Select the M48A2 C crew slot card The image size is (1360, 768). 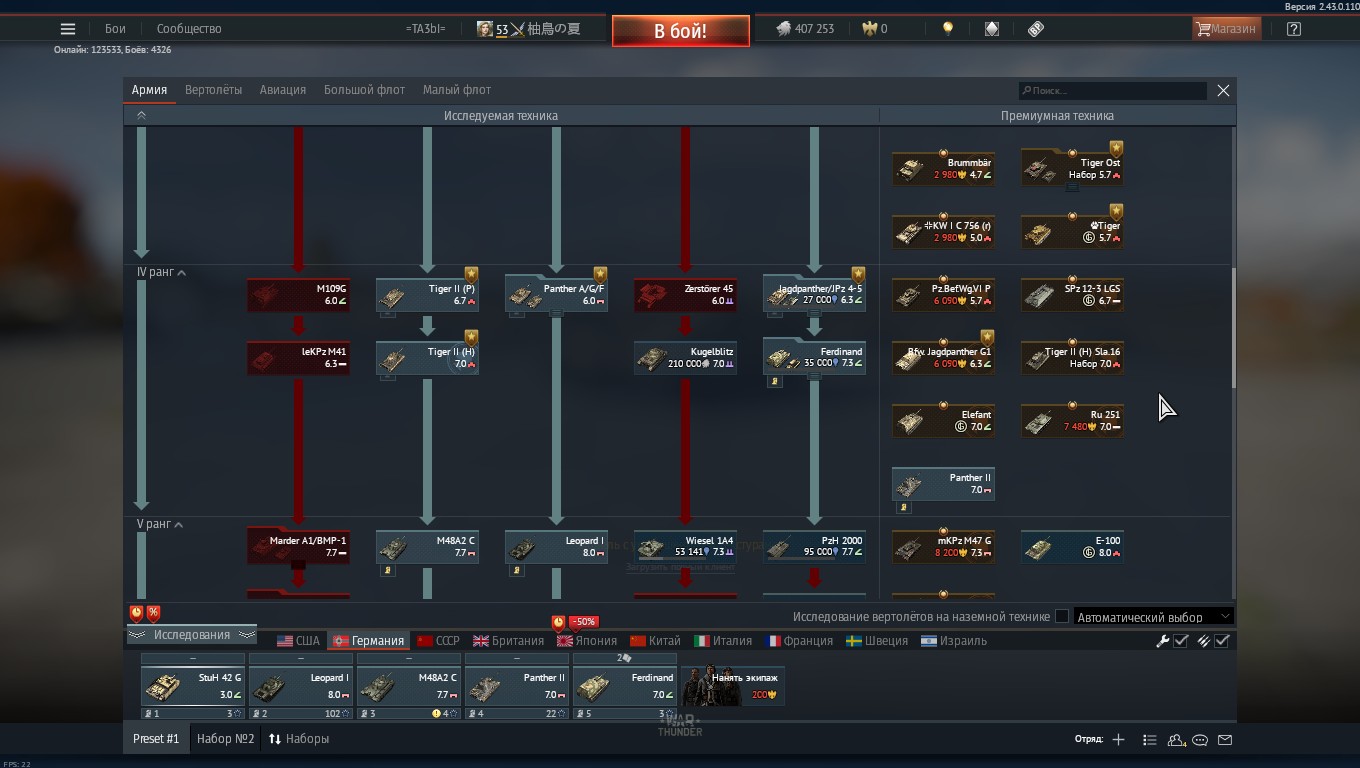click(409, 686)
